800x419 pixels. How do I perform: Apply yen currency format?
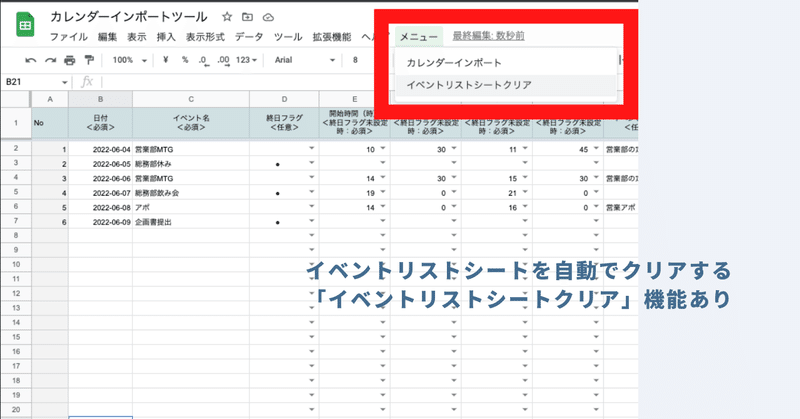pos(165,60)
